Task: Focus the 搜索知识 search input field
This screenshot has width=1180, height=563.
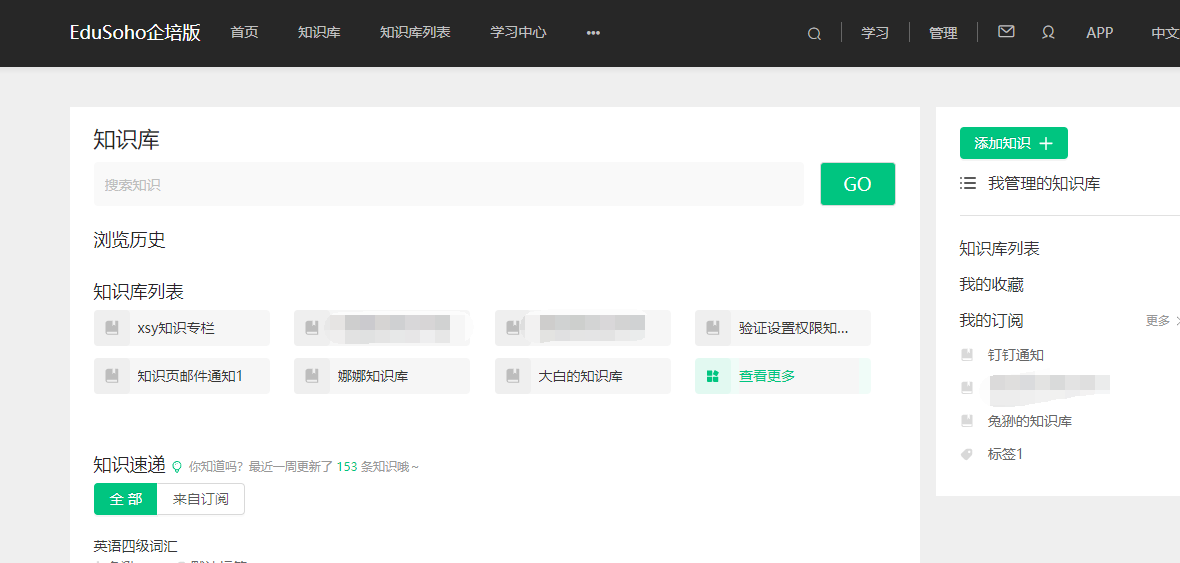Action: (448, 184)
